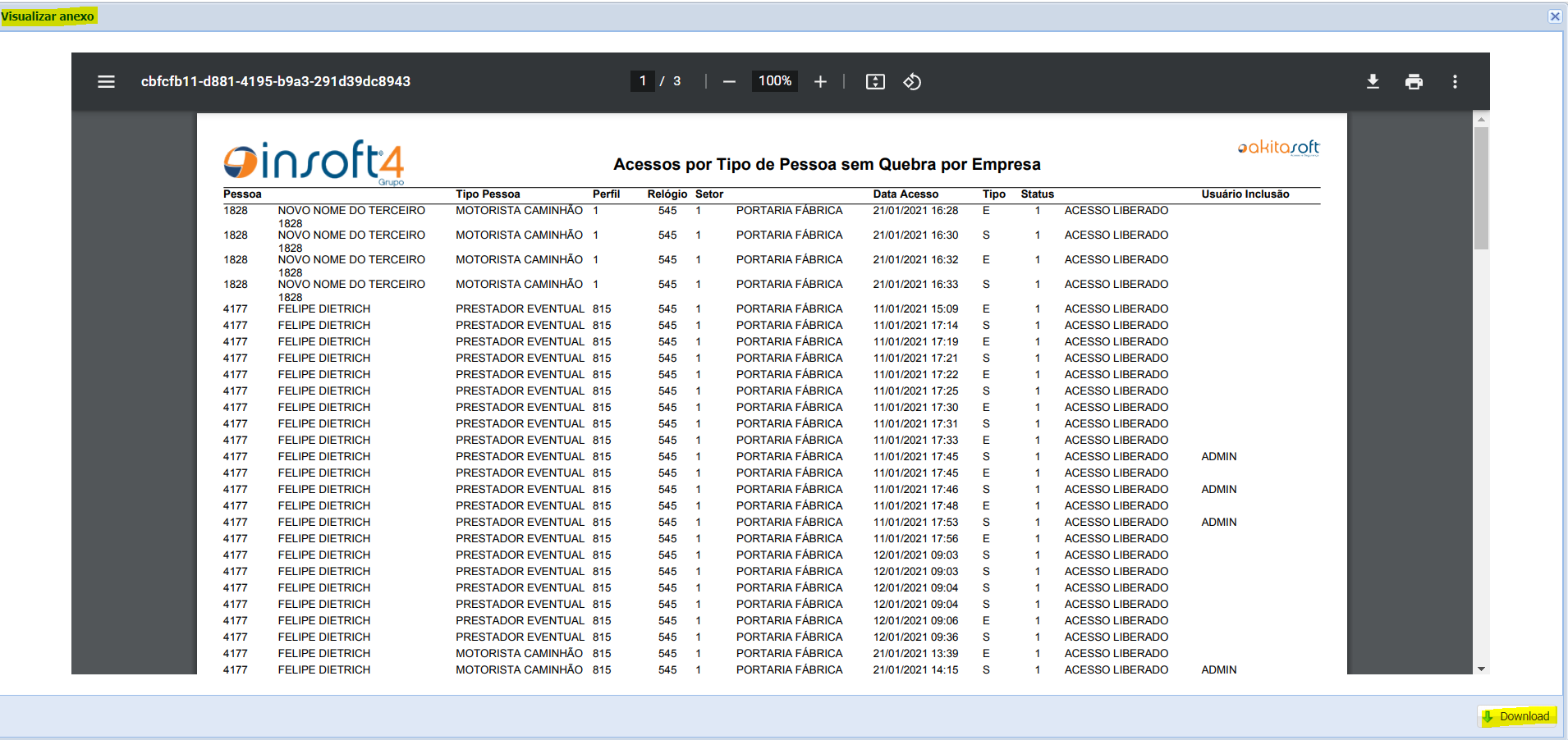This screenshot has height=740, width=1568.
Task: Click the insoft4 logo in the report
Action: tap(314, 162)
